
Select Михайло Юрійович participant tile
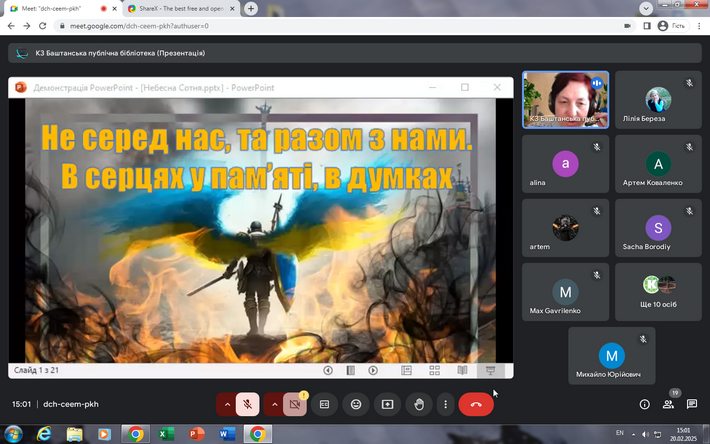click(612, 356)
